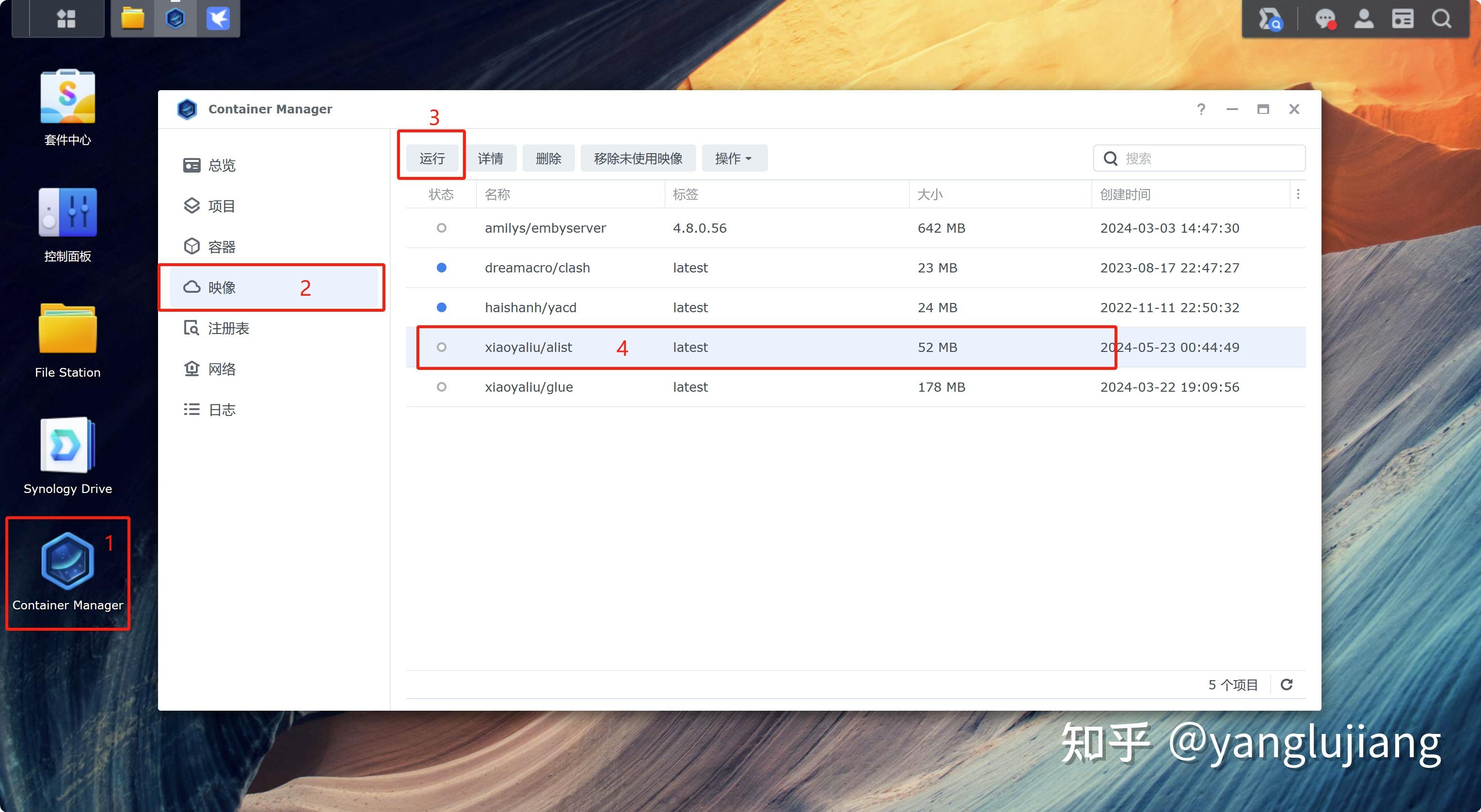This screenshot has height=812, width=1481.
Task: Open Synology Chat notifications in the system tray
Action: pyautogui.click(x=1326, y=18)
